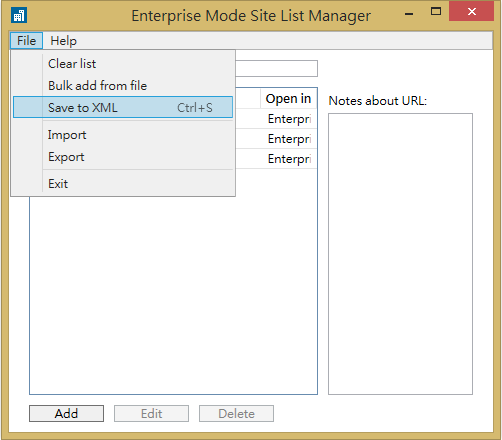Maximize the Site List Manager window
The height and width of the screenshot is (440, 502).
(x=436, y=12)
